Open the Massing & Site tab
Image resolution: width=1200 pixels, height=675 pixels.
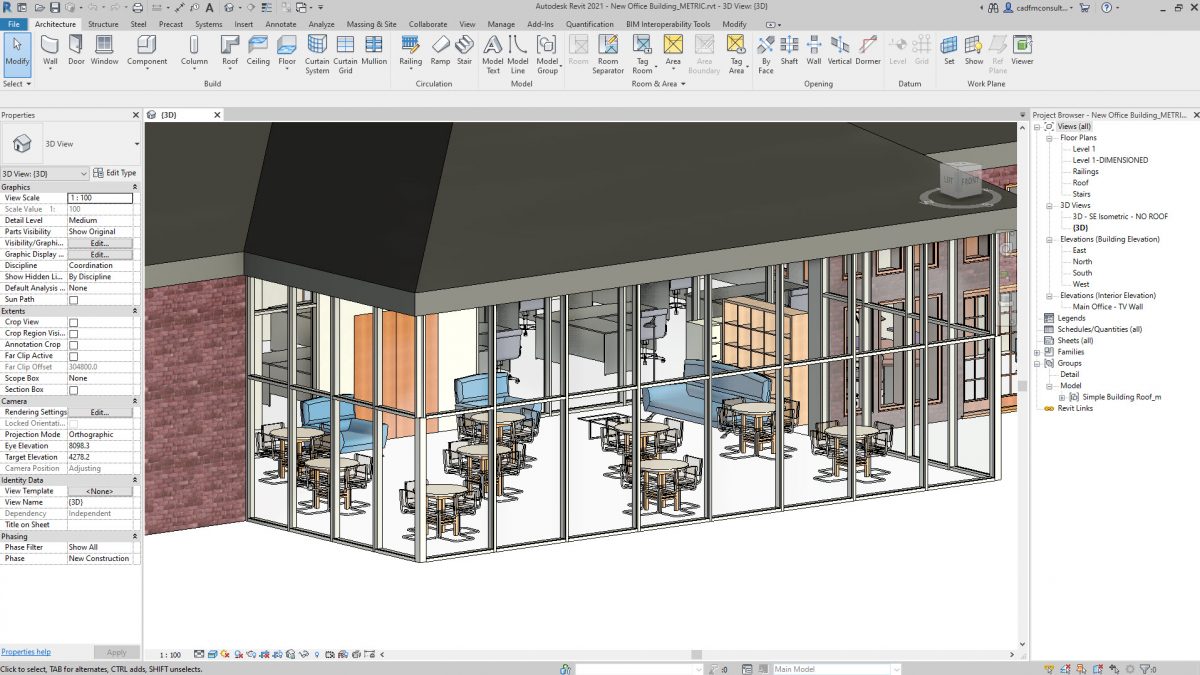pos(371,24)
